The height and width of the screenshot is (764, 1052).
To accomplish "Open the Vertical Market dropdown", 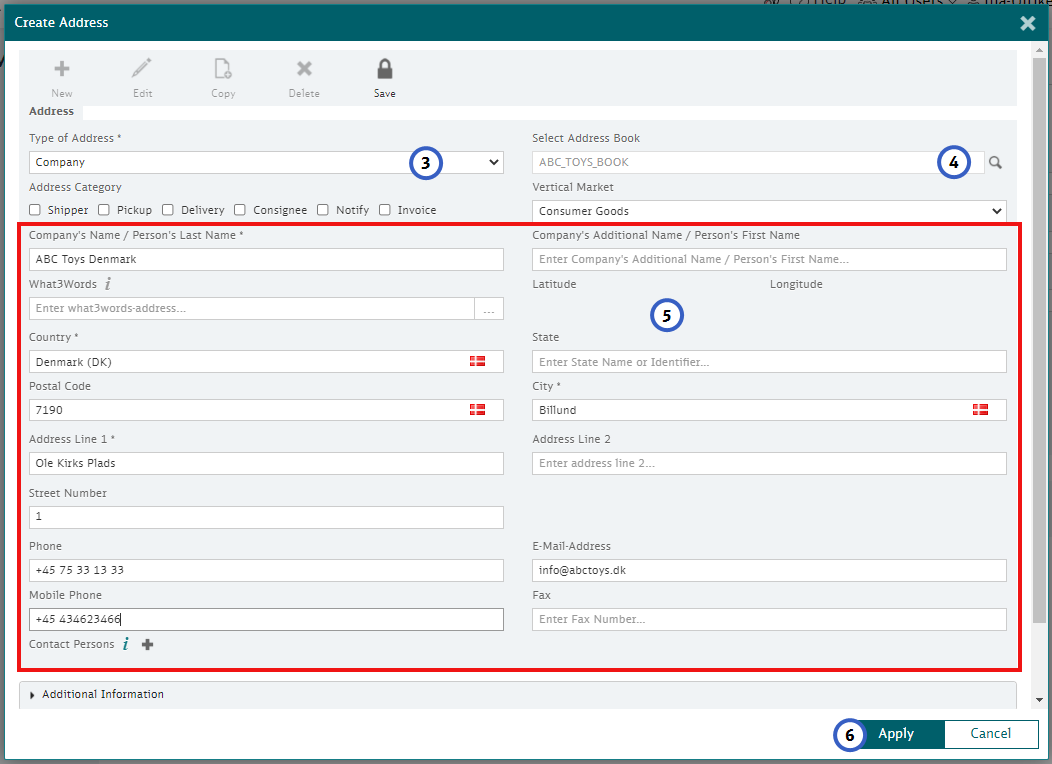I will (x=769, y=211).
